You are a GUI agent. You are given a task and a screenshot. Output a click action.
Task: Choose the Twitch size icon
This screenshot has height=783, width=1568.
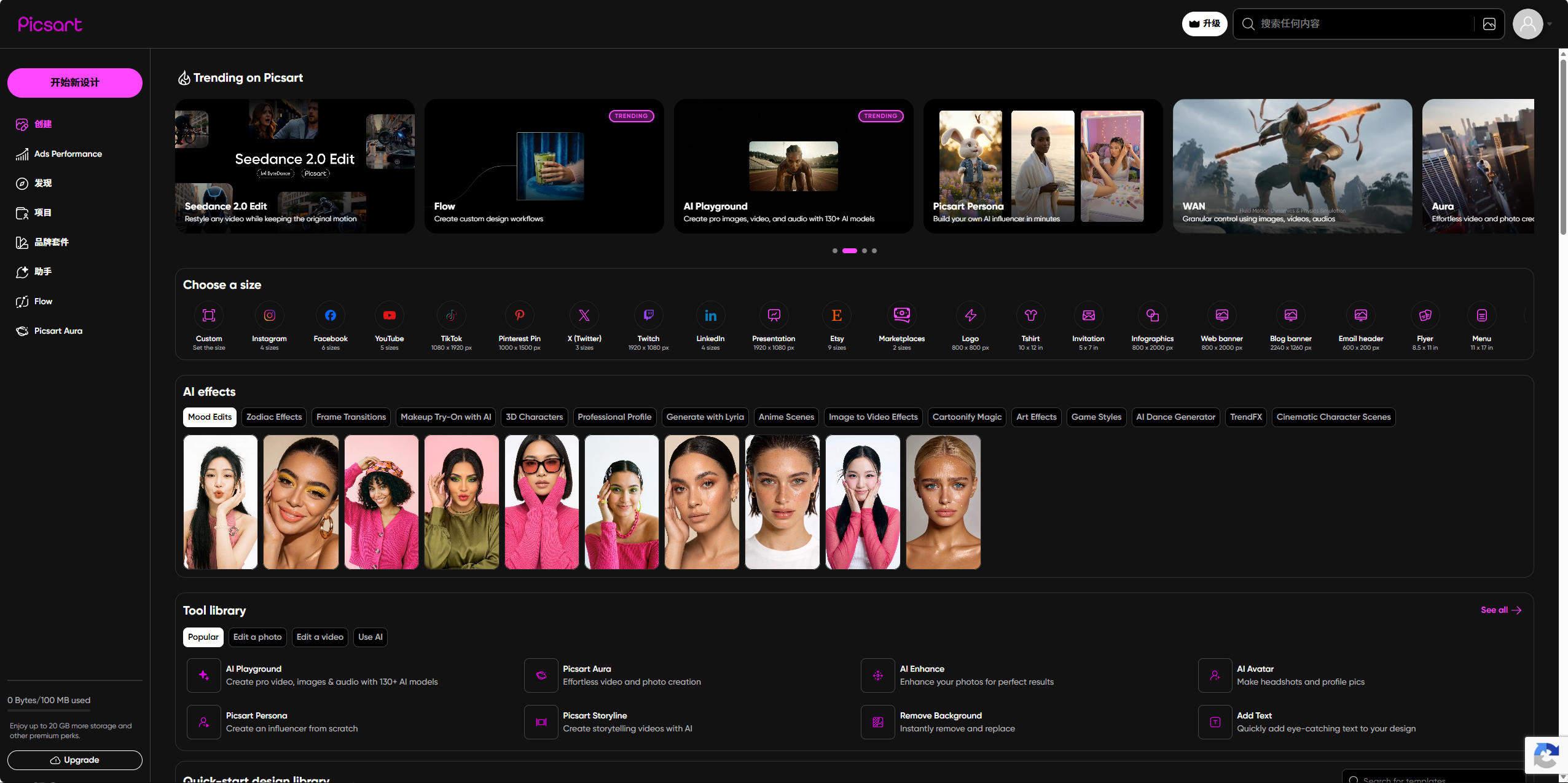click(649, 315)
